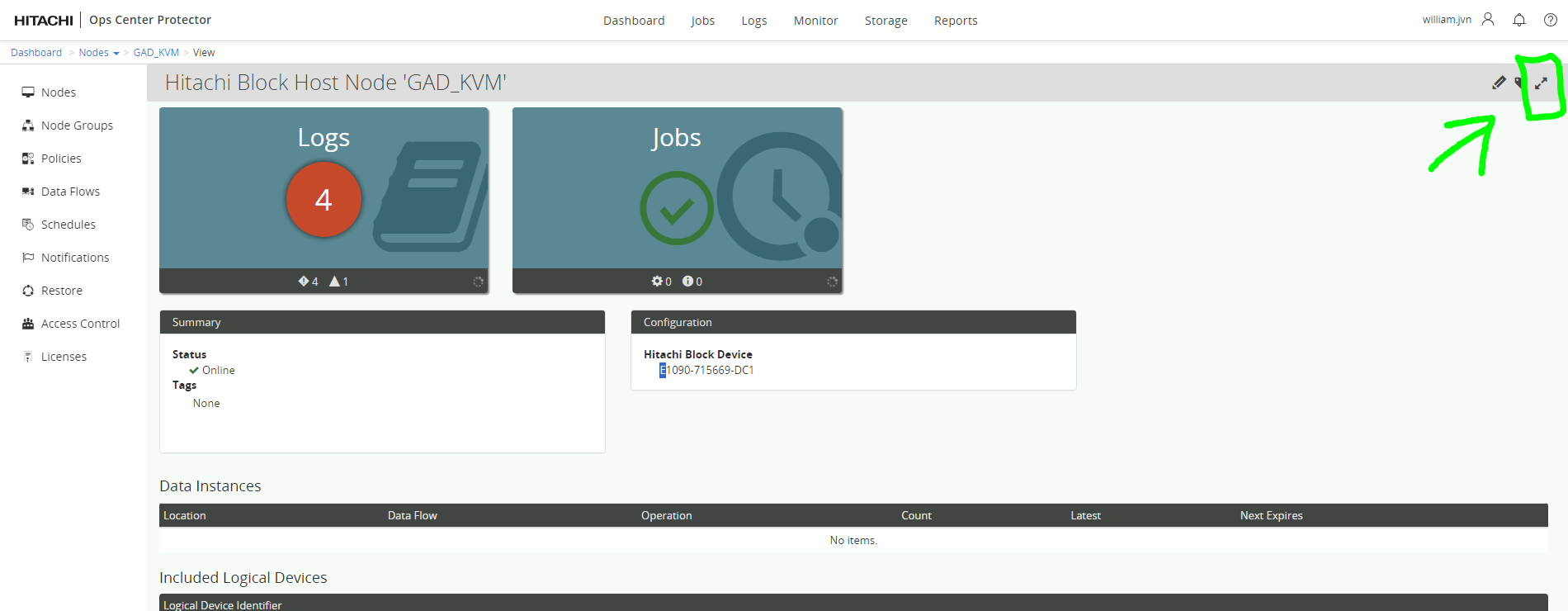This screenshot has width=1568, height=611.
Task: Expand the Nodes breadcrumb dropdown arrow
Action: point(116,54)
